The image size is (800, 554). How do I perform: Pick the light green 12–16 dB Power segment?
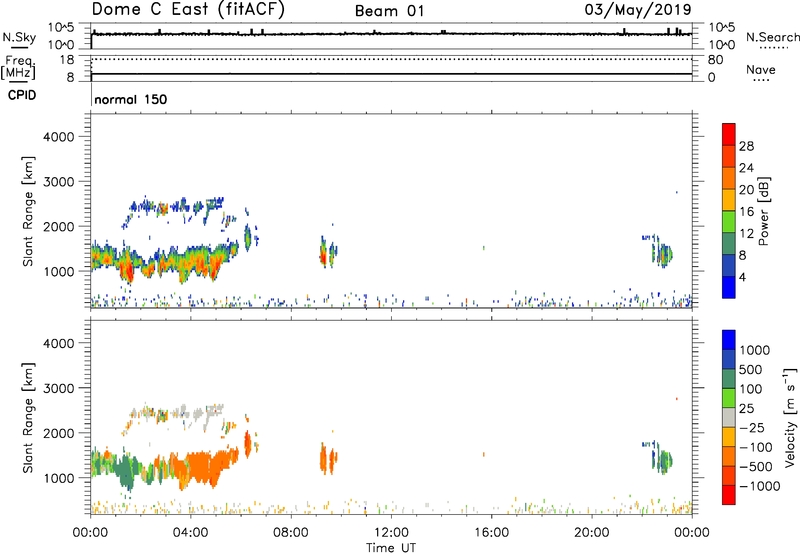pyautogui.click(x=729, y=222)
